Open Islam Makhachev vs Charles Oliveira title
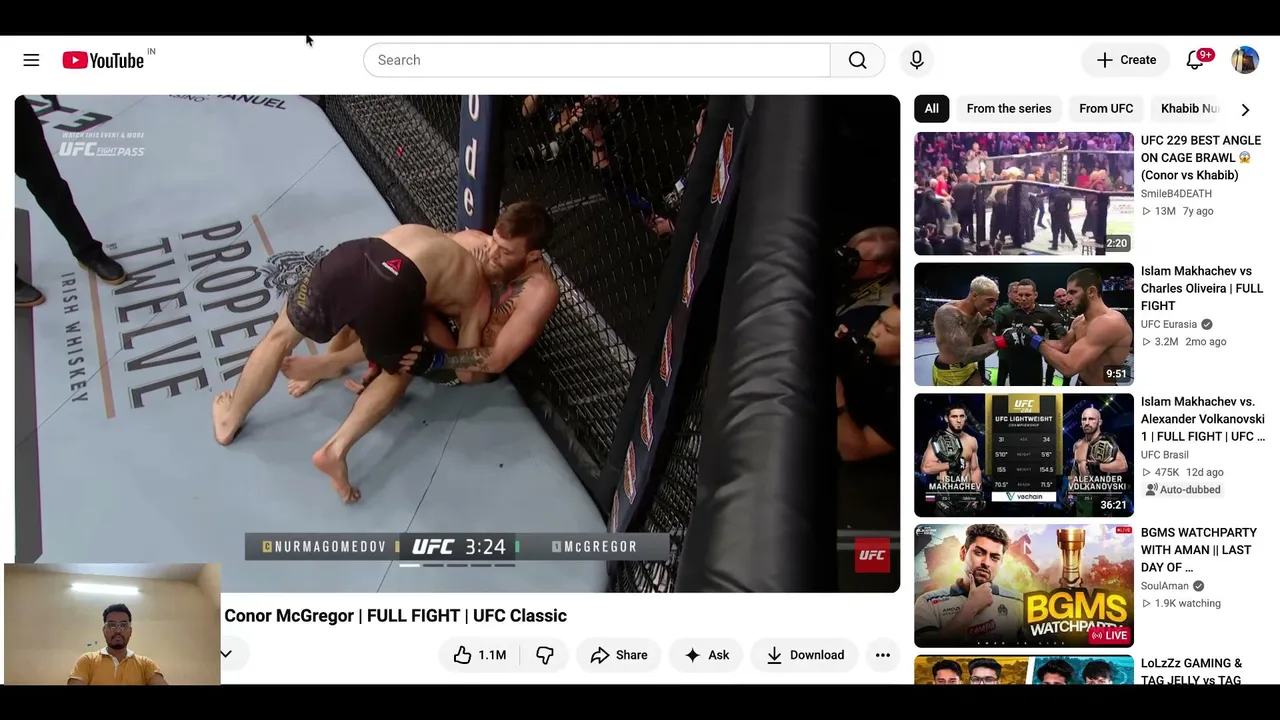Image resolution: width=1280 pixels, height=720 pixels. coord(1202,288)
